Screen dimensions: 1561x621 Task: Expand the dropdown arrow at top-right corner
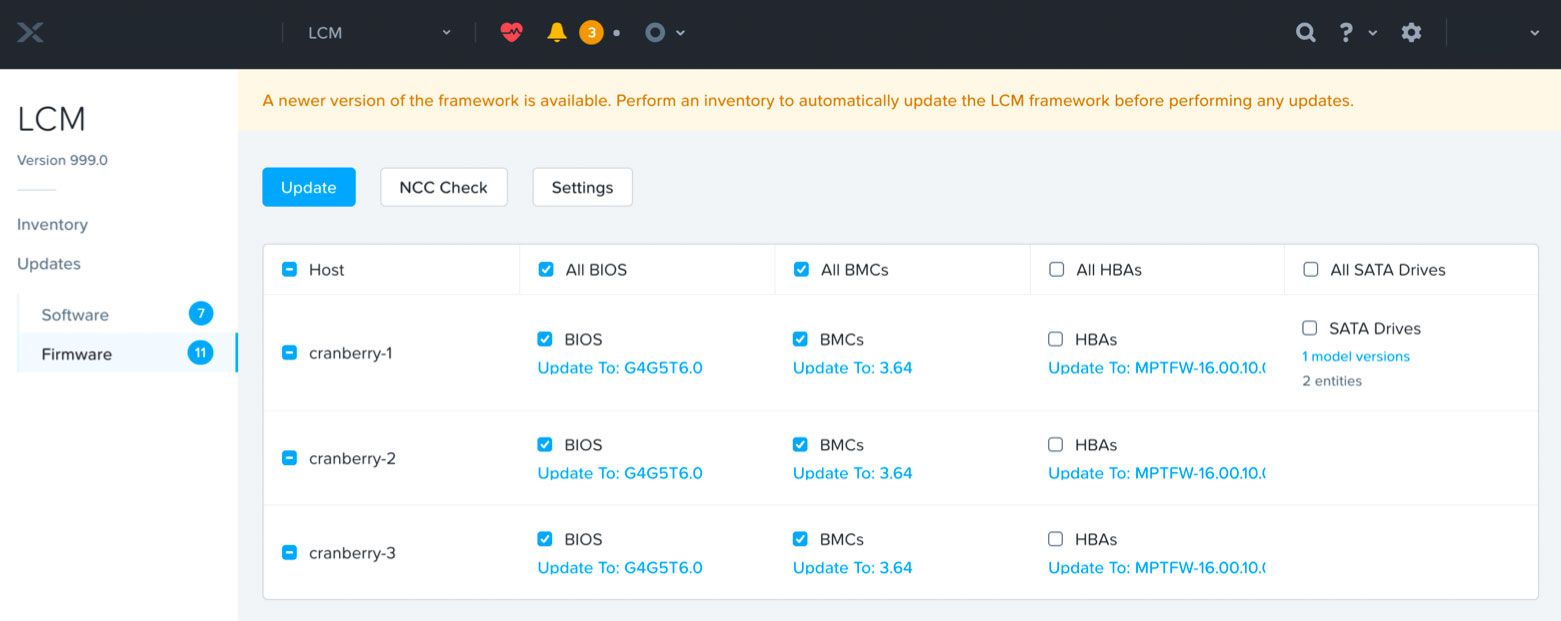tap(1533, 32)
